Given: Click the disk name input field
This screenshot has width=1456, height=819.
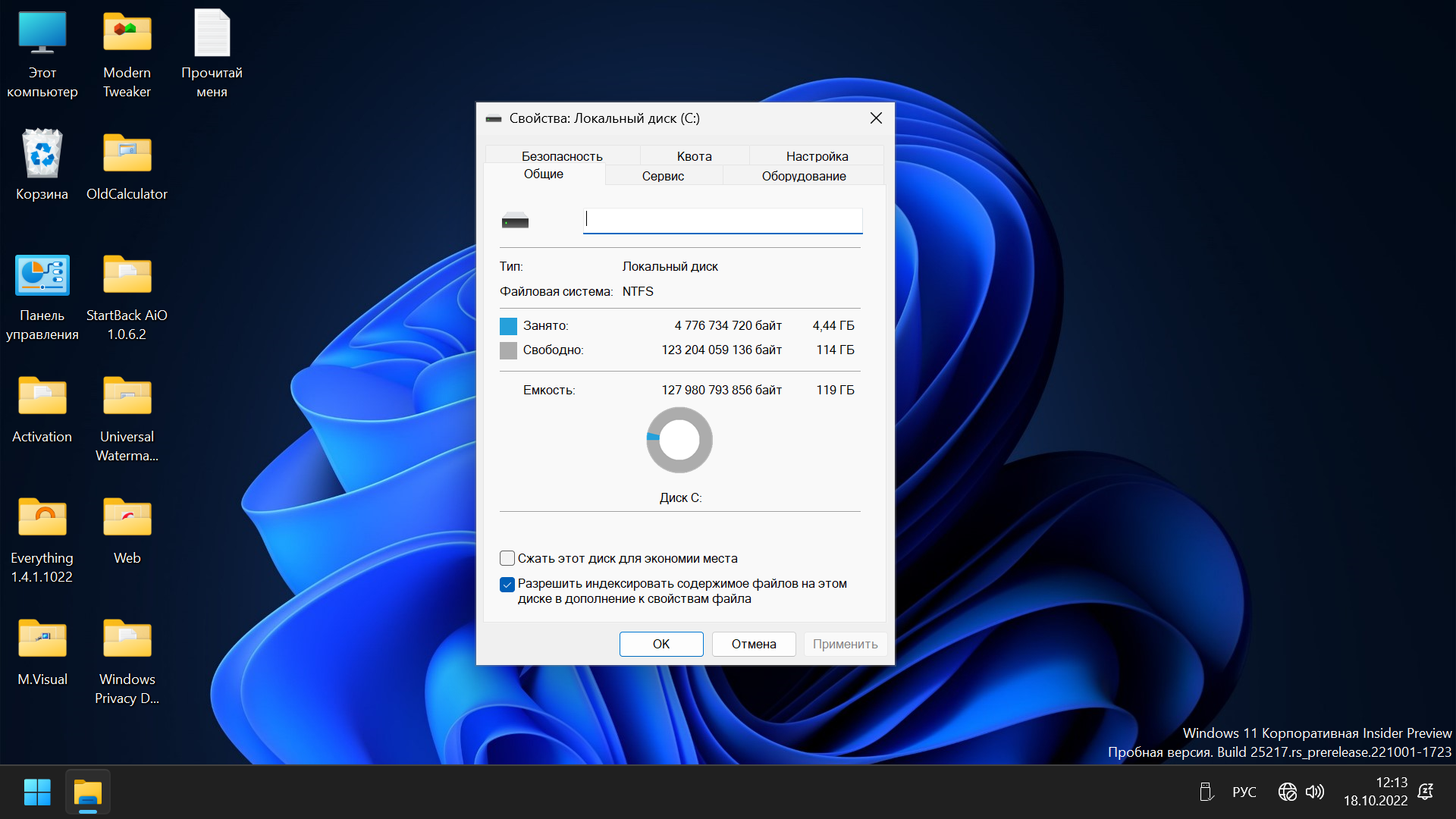Looking at the screenshot, I should [722, 219].
